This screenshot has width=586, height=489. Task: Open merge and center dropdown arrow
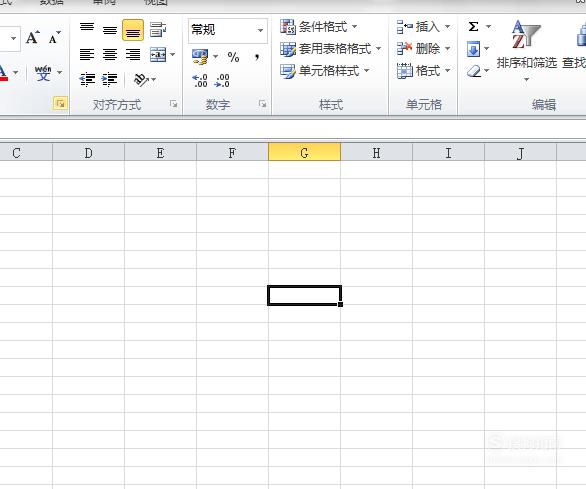point(172,55)
